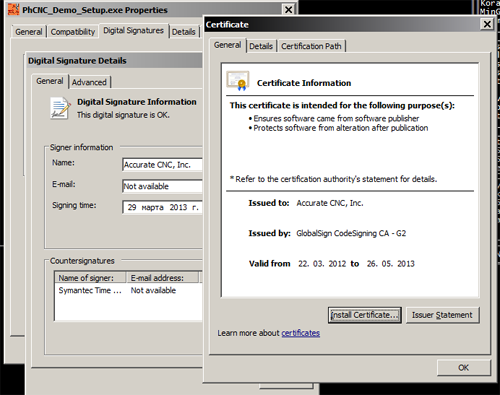Click 'This digital signature is OK.' text

123,115
